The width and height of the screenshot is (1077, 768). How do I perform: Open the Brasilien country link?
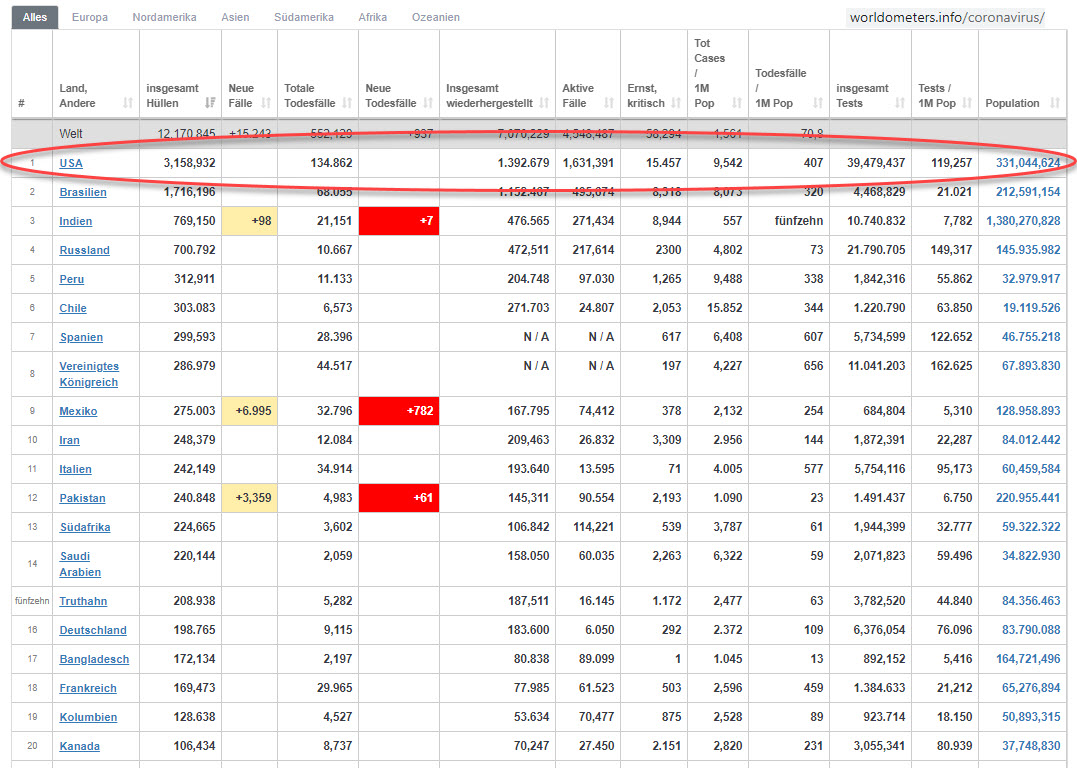pyautogui.click(x=82, y=192)
